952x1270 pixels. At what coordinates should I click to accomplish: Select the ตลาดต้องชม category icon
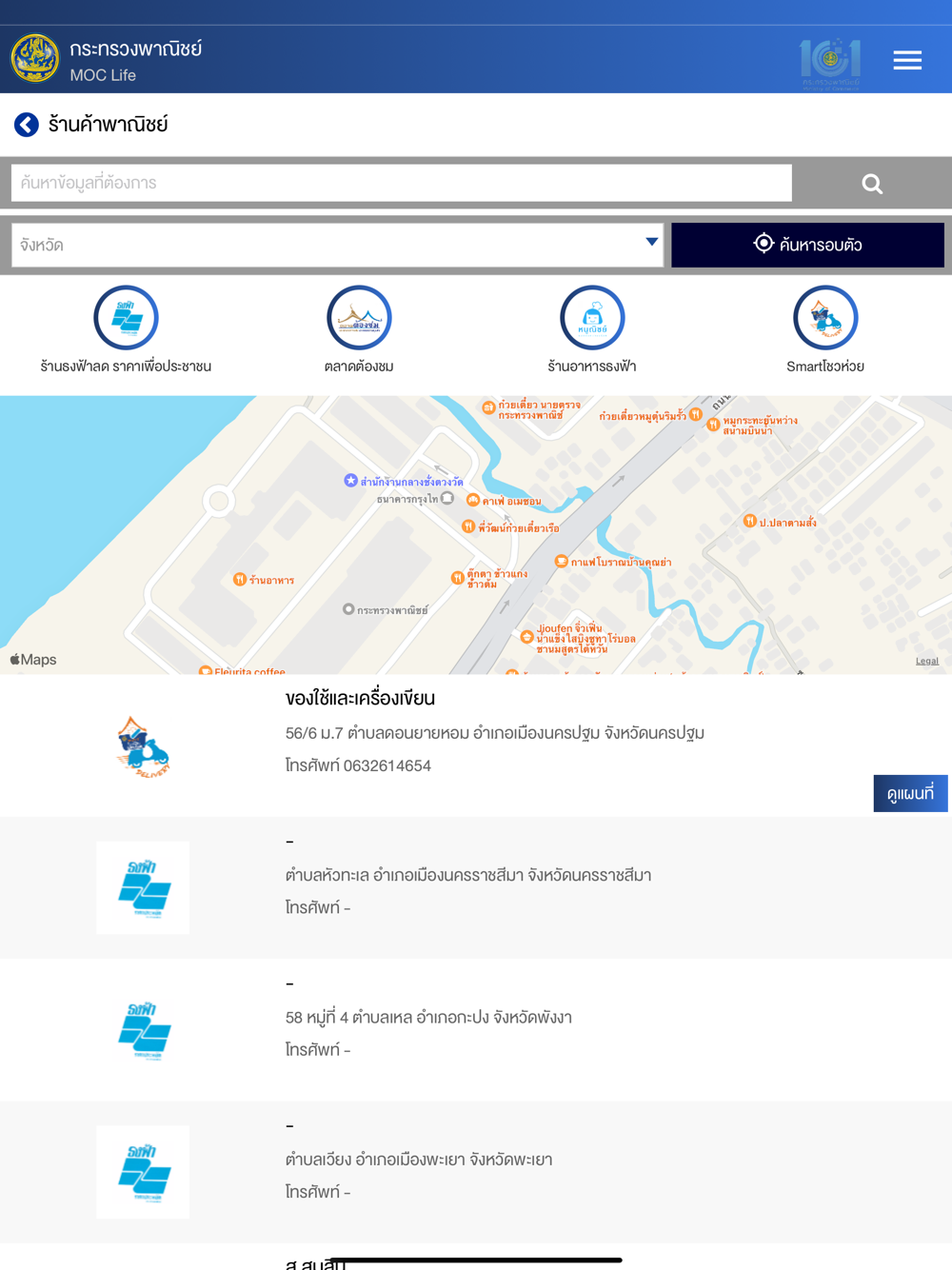359,318
